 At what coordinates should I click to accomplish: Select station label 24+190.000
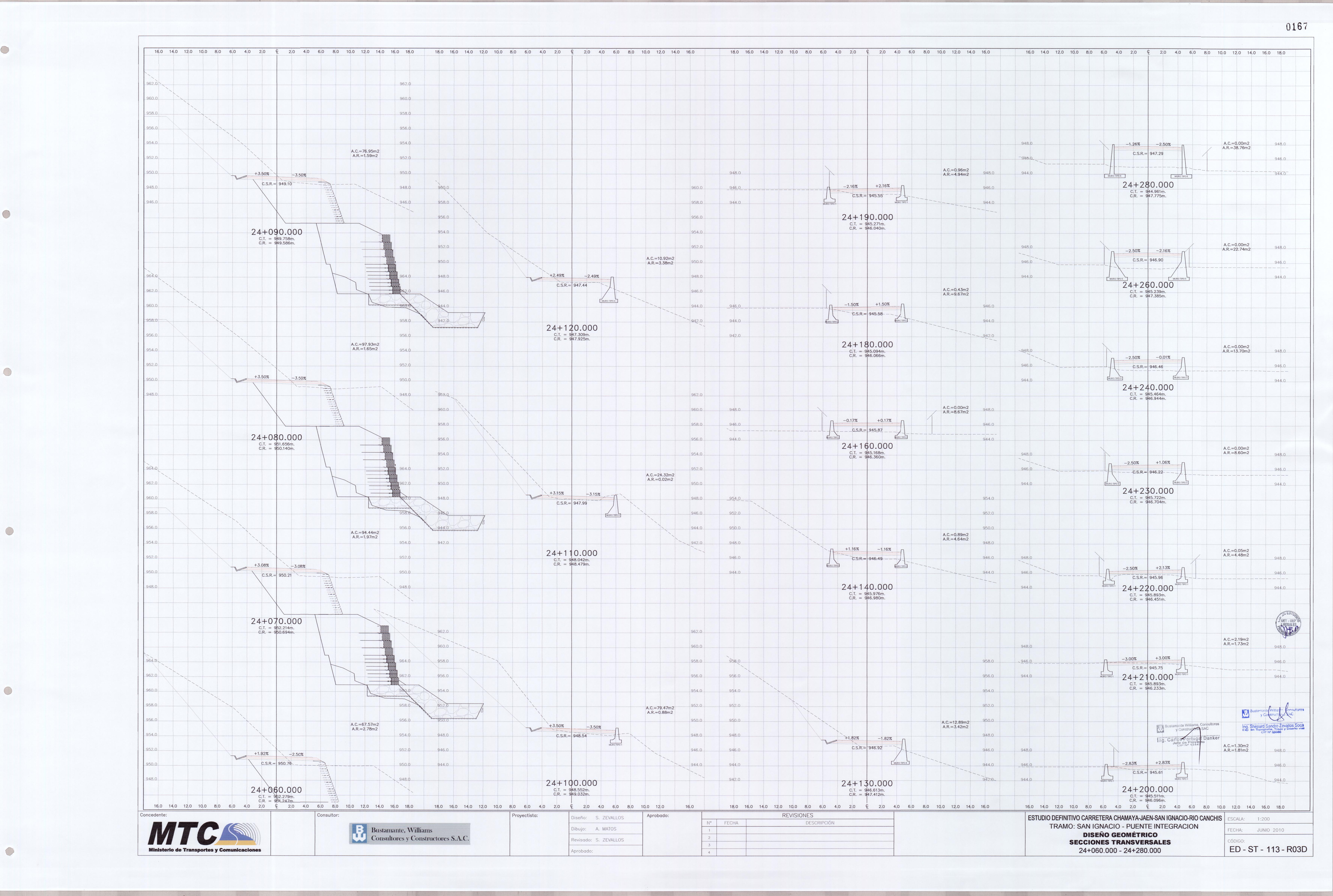867,217
